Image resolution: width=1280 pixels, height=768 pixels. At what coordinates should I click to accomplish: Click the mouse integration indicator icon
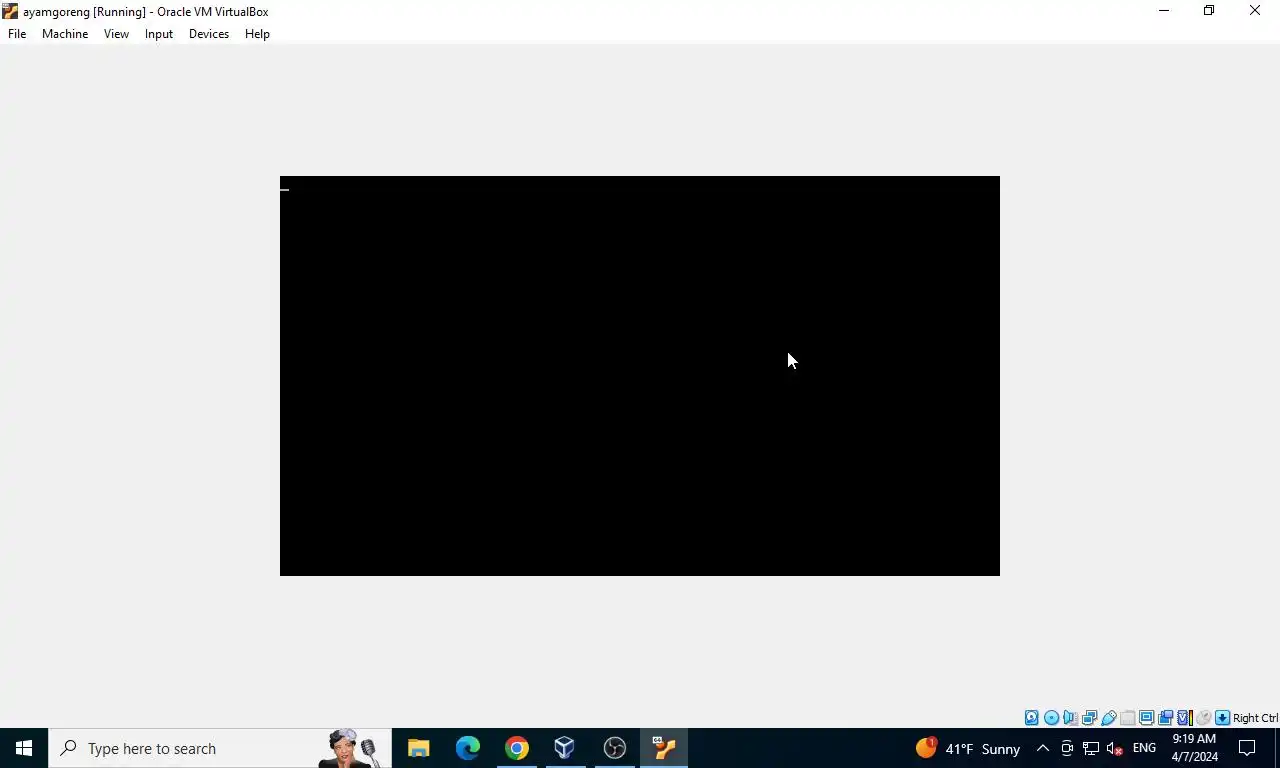[x=1204, y=718]
